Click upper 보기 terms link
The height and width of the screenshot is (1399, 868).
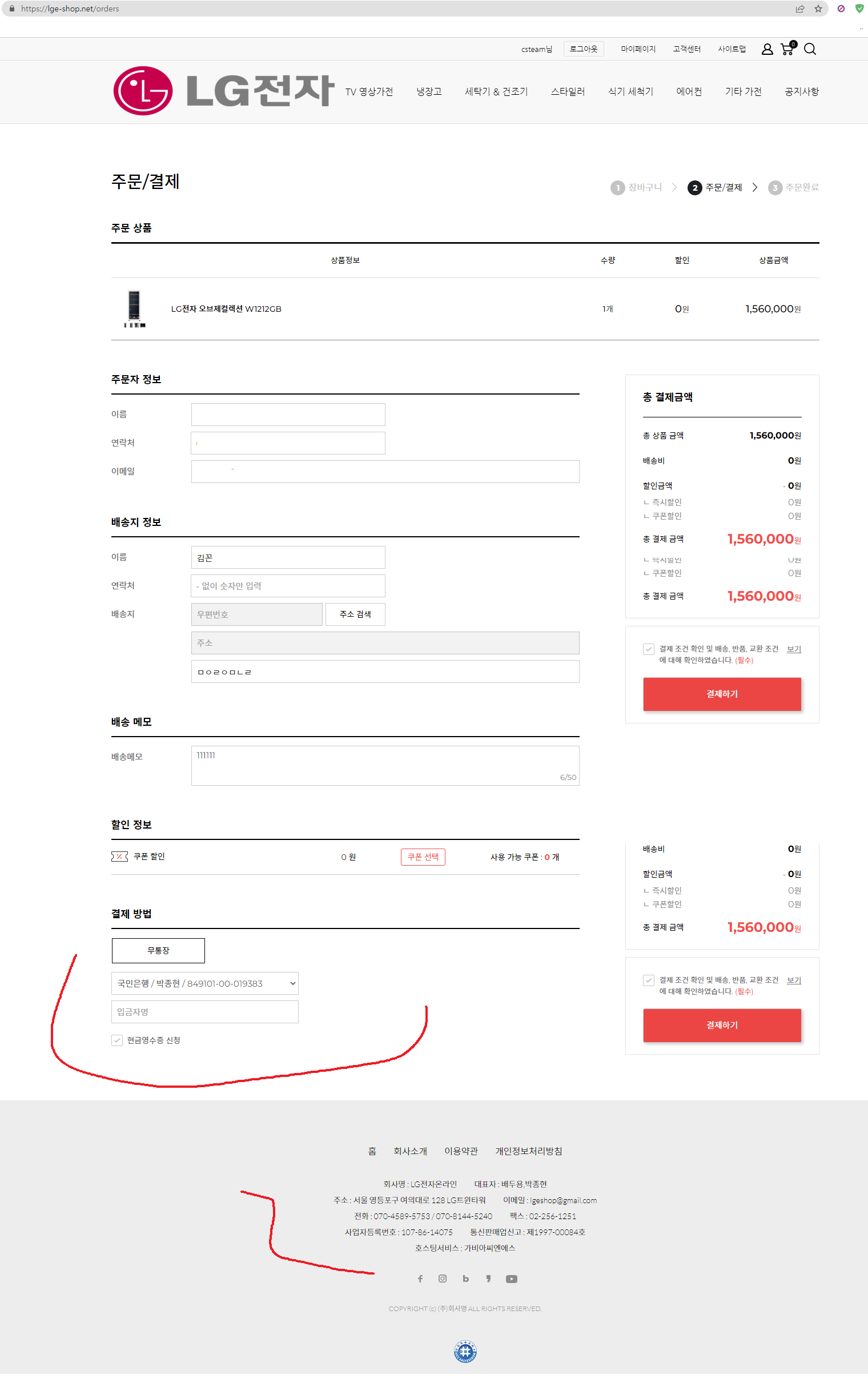(x=794, y=649)
